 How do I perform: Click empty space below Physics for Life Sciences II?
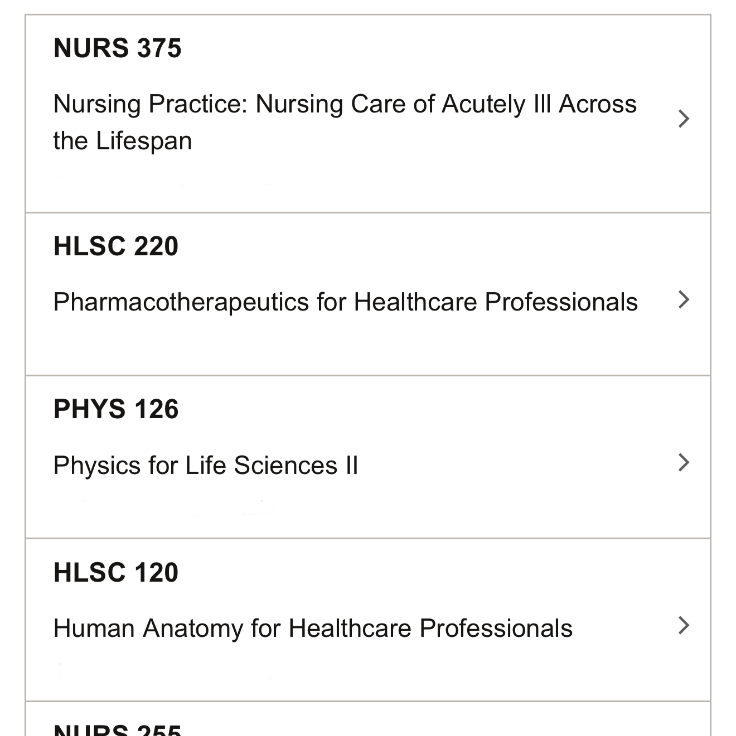pos(300,510)
